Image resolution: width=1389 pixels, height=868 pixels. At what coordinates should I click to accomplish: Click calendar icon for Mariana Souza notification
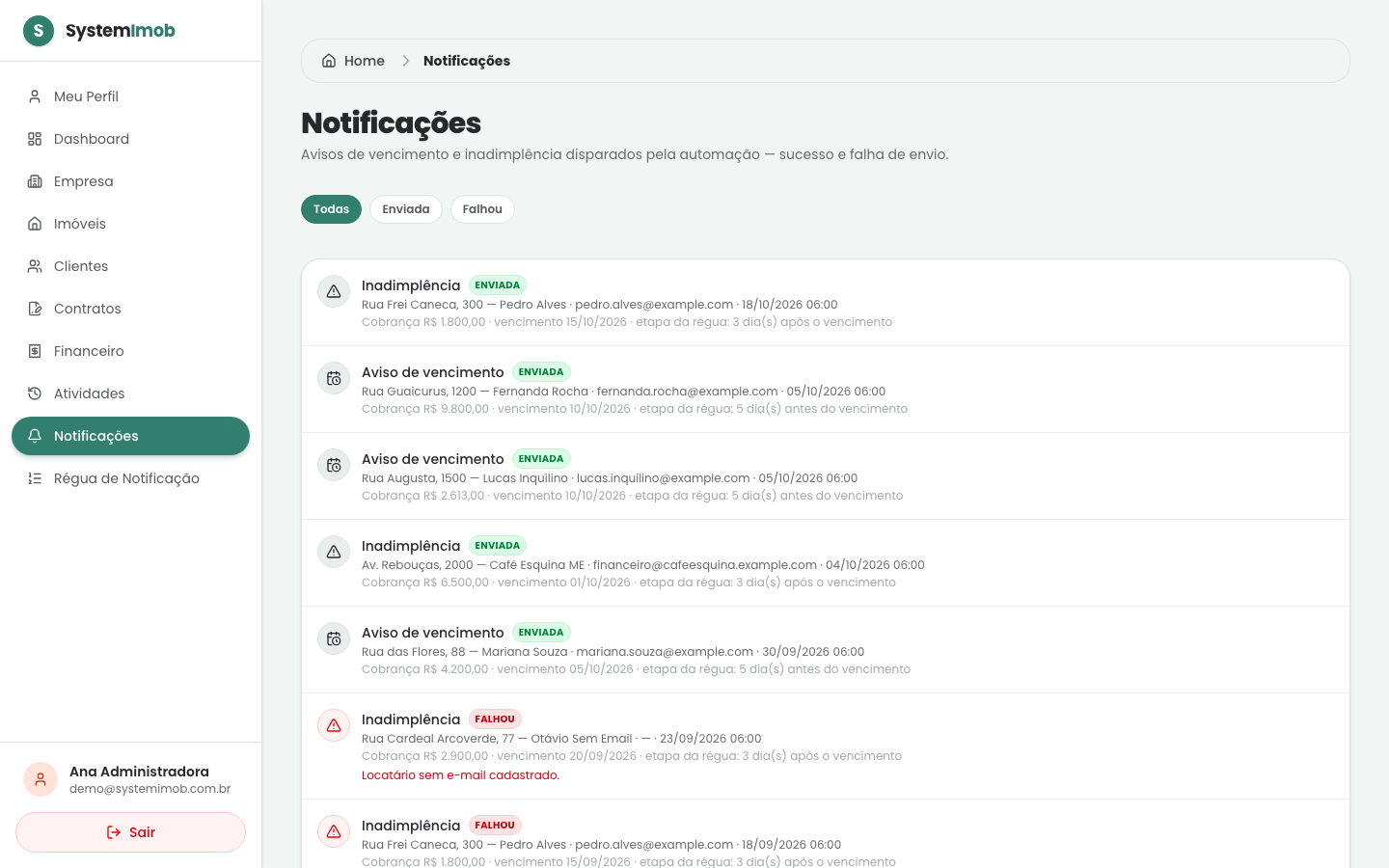click(x=334, y=638)
